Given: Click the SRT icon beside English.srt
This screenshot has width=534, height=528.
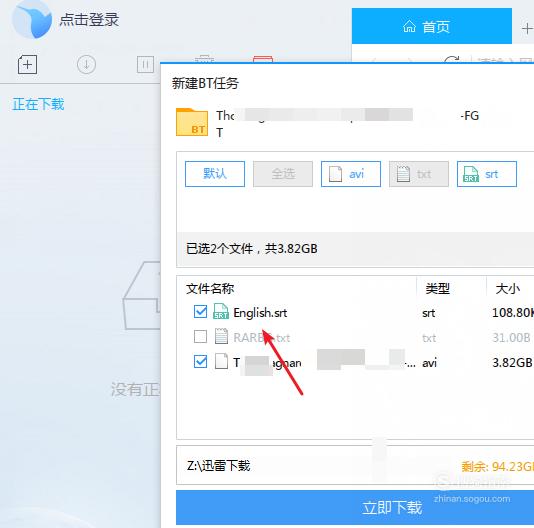Looking at the screenshot, I should tap(221, 311).
